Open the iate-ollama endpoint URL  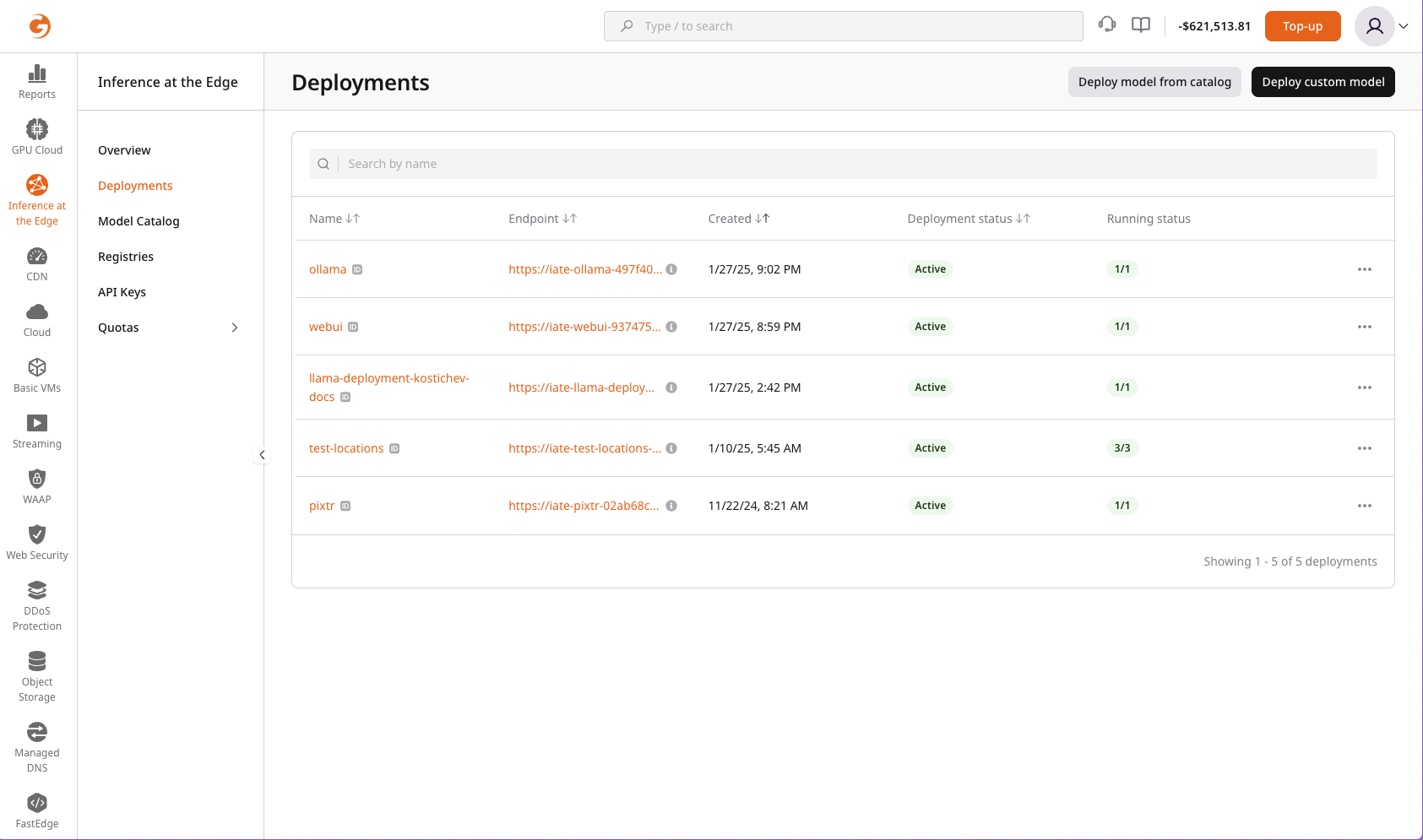585,269
